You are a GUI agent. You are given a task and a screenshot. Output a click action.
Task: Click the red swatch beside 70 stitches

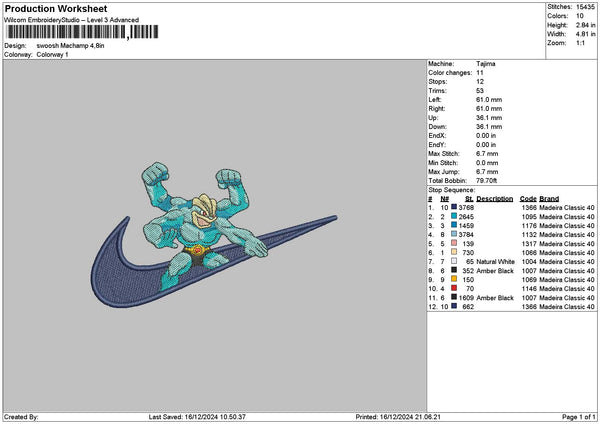(454, 288)
